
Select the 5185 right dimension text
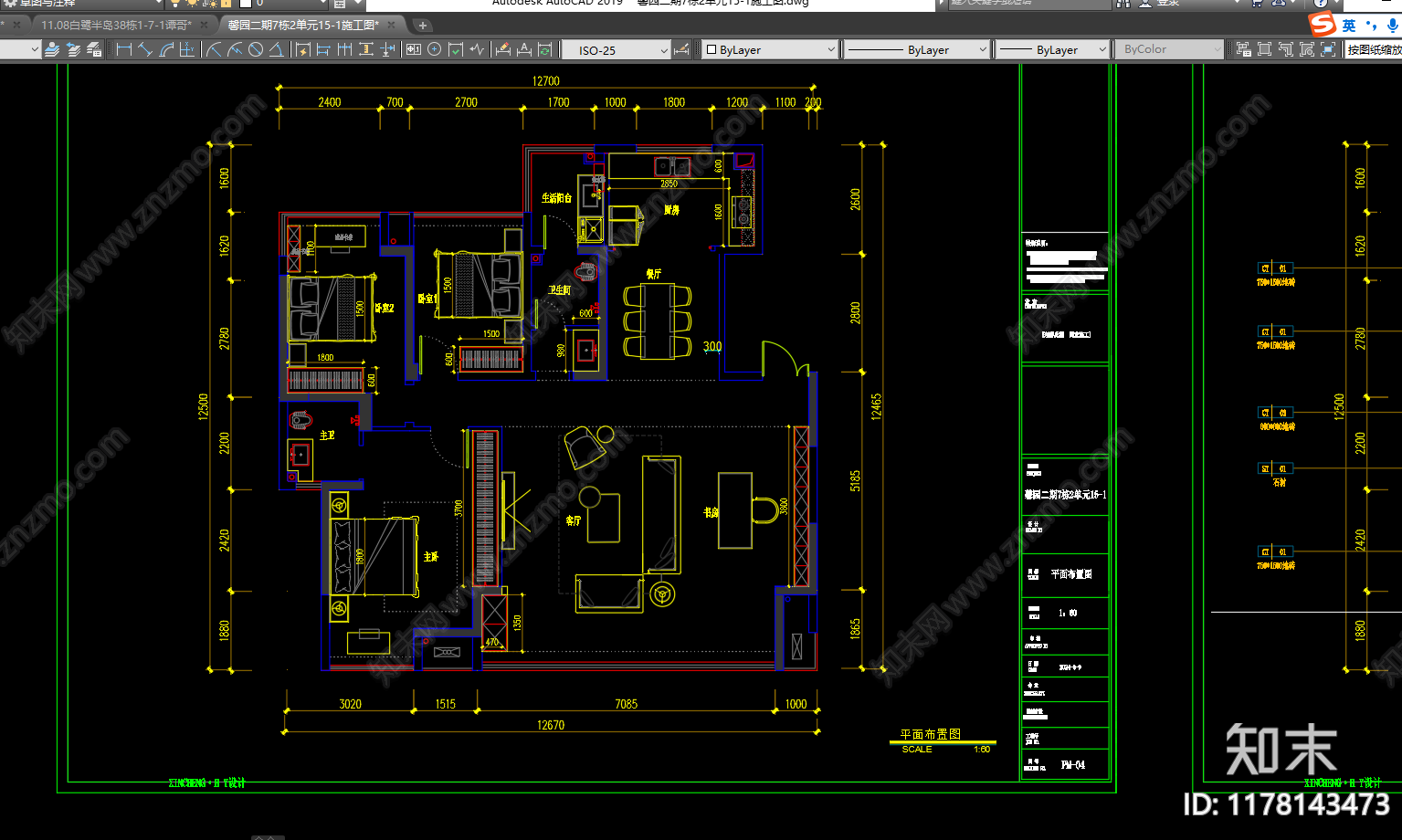point(855,481)
